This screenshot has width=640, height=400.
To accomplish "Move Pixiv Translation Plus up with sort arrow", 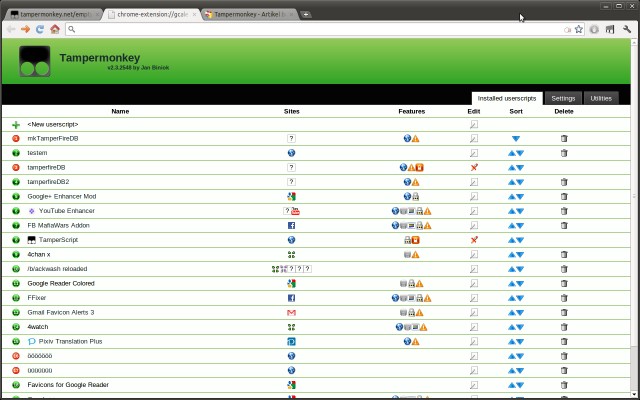I will [x=511, y=341].
